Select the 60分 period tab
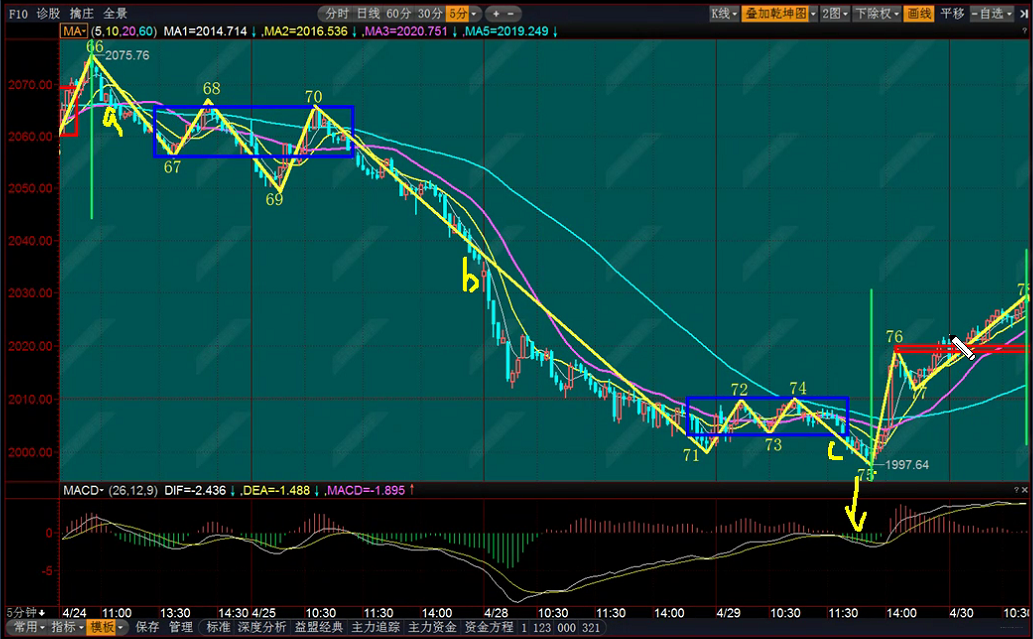The height and width of the screenshot is (639, 1033). [399, 13]
